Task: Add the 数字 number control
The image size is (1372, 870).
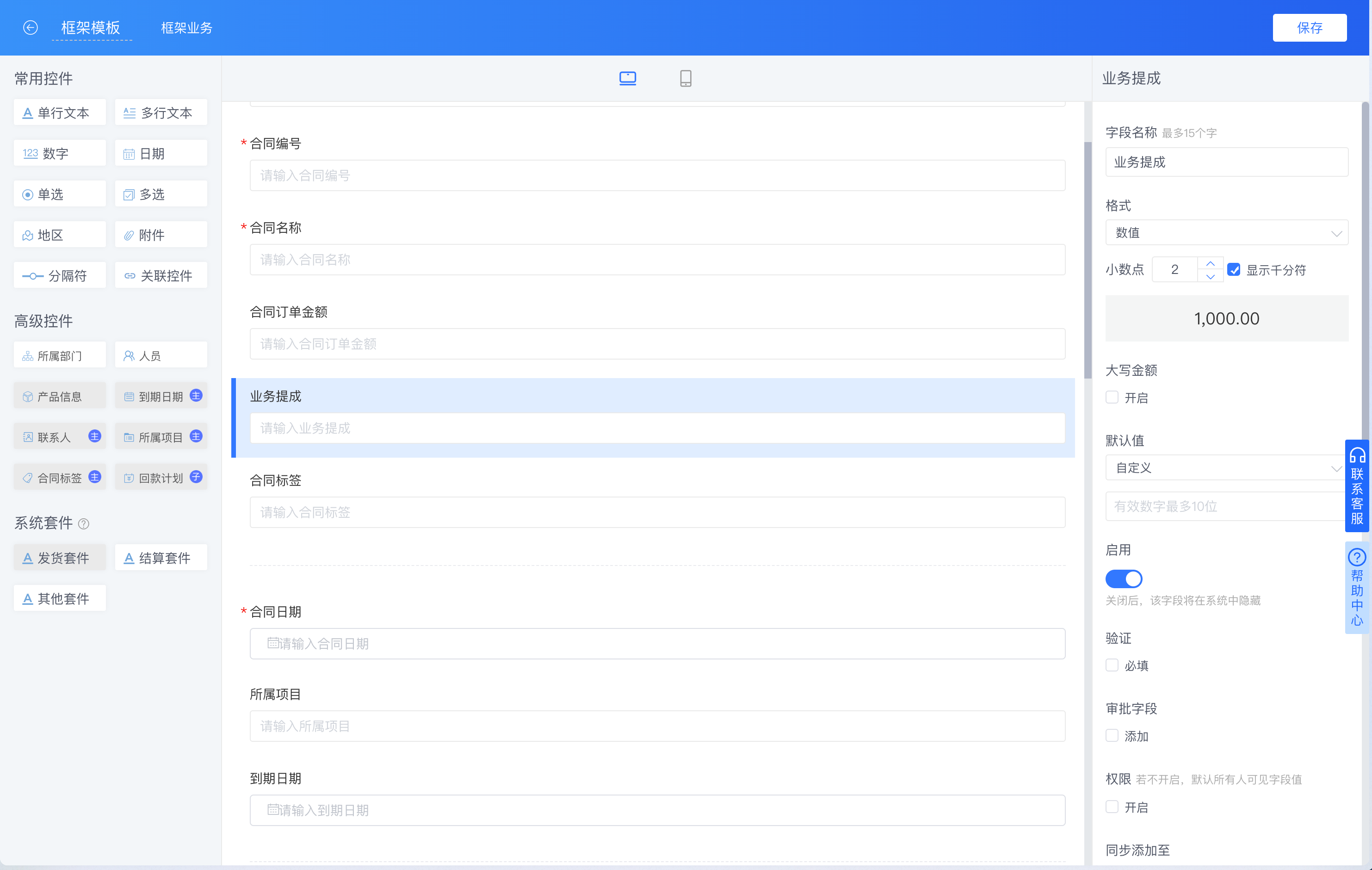Action: coord(60,153)
